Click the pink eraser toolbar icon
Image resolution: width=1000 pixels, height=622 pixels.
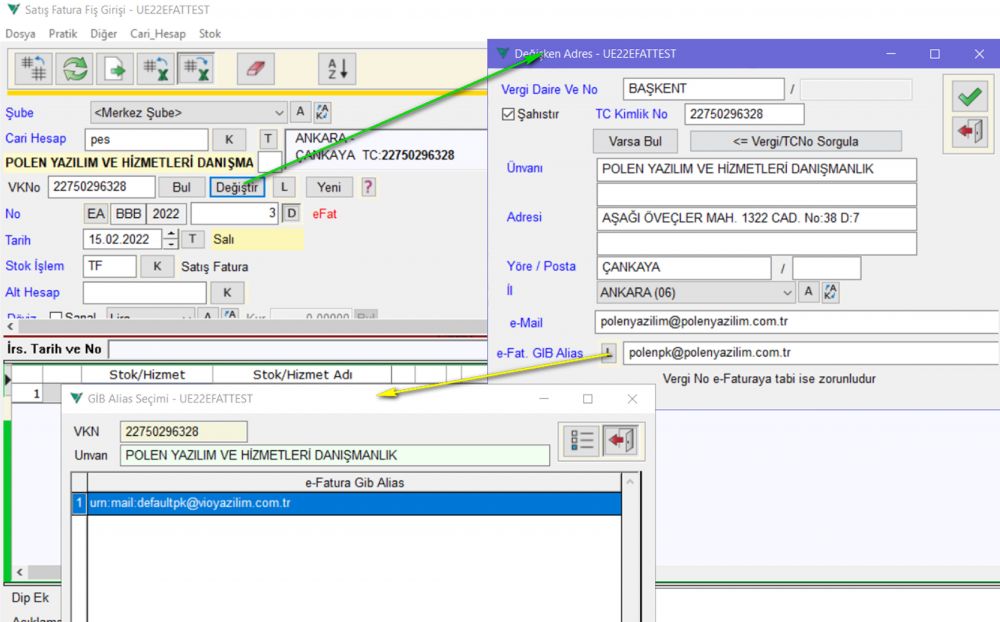click(256, 68)
